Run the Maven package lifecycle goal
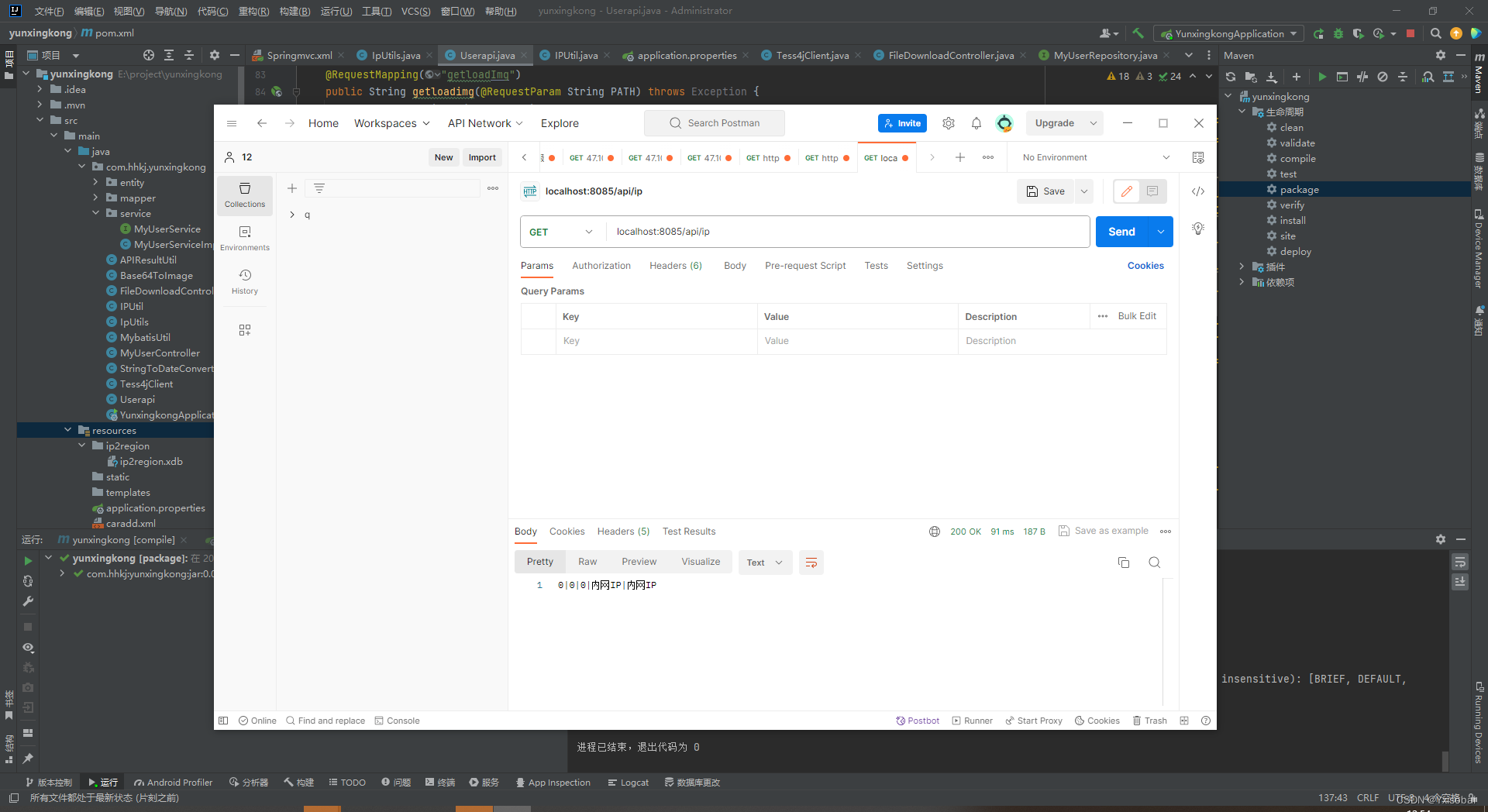 coord(1299,189)
